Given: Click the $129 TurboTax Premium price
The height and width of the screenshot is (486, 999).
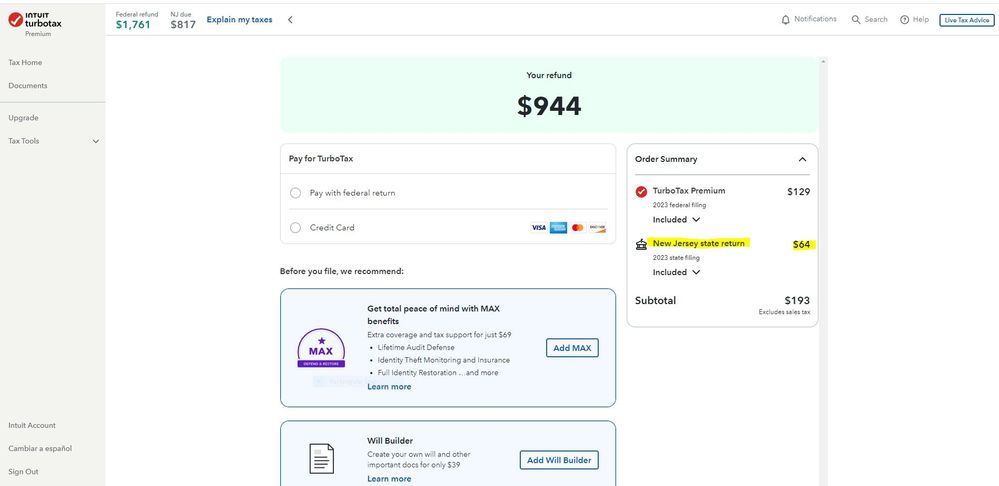Looking at the screenshot, I should (798, 192).
